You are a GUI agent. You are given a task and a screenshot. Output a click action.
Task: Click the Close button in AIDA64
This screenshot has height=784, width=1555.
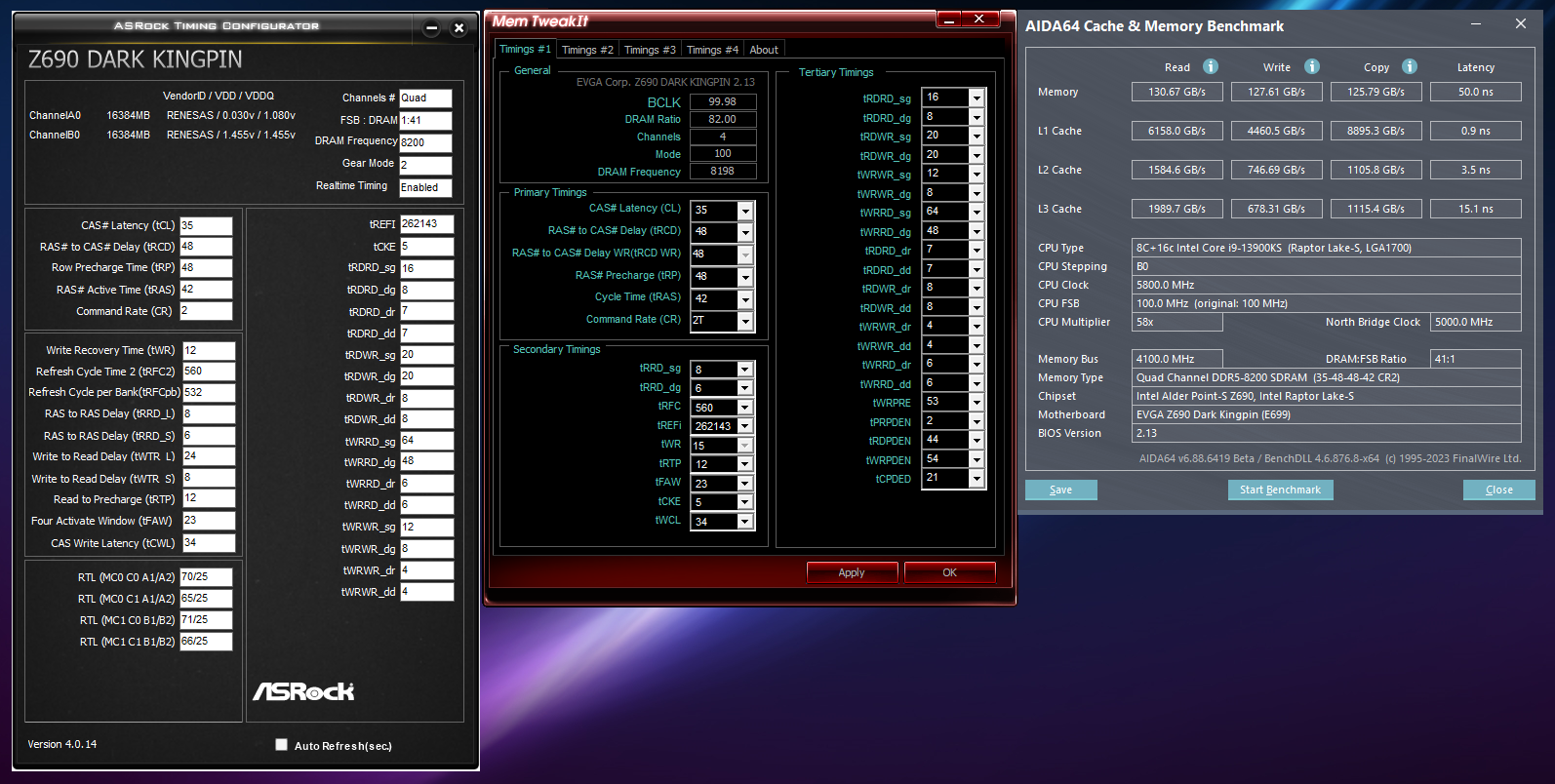pyautogui.click(x=1498, y=490)
